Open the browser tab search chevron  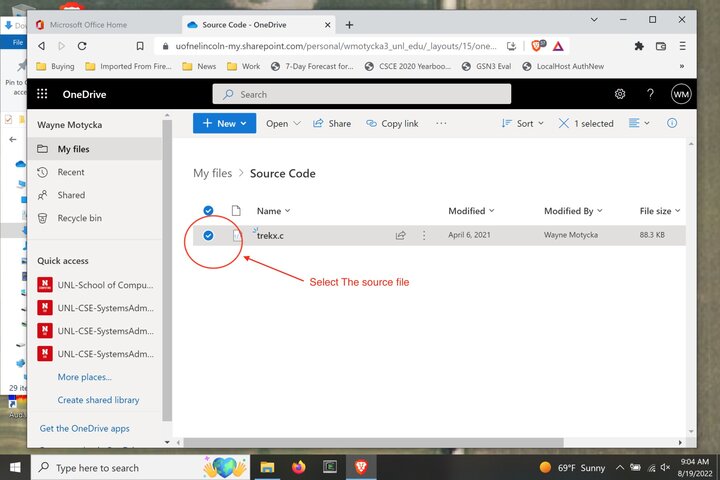[594, 20]
